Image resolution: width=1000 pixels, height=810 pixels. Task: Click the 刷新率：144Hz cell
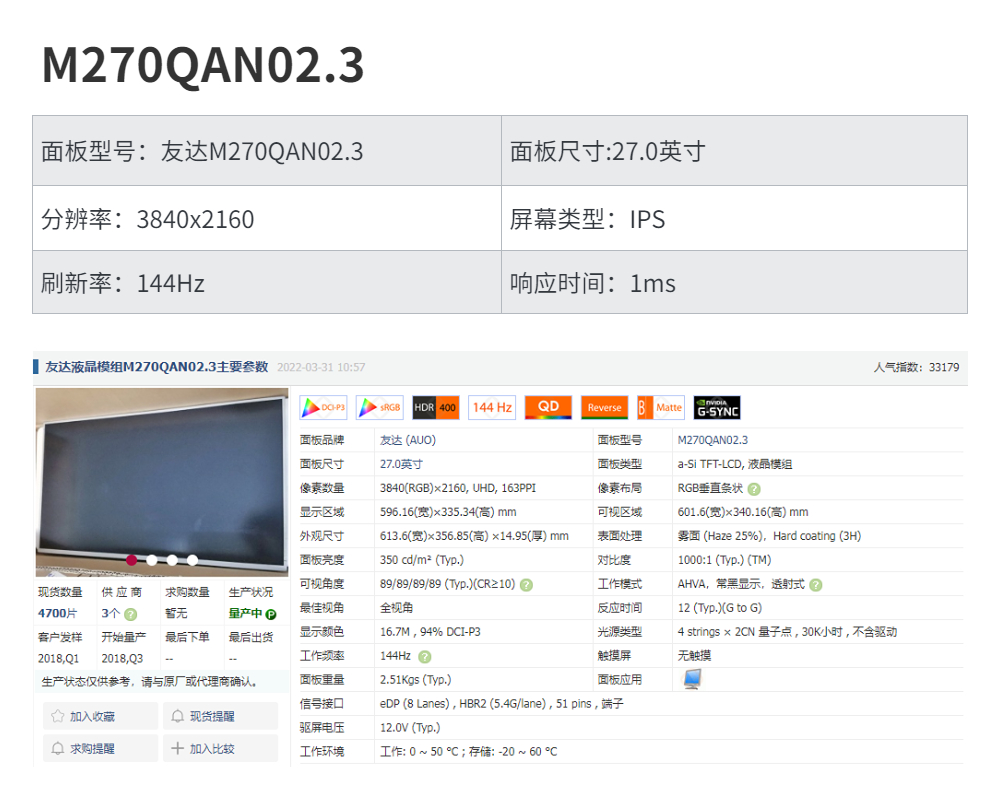pyautogui.click(x=267, y=283)
